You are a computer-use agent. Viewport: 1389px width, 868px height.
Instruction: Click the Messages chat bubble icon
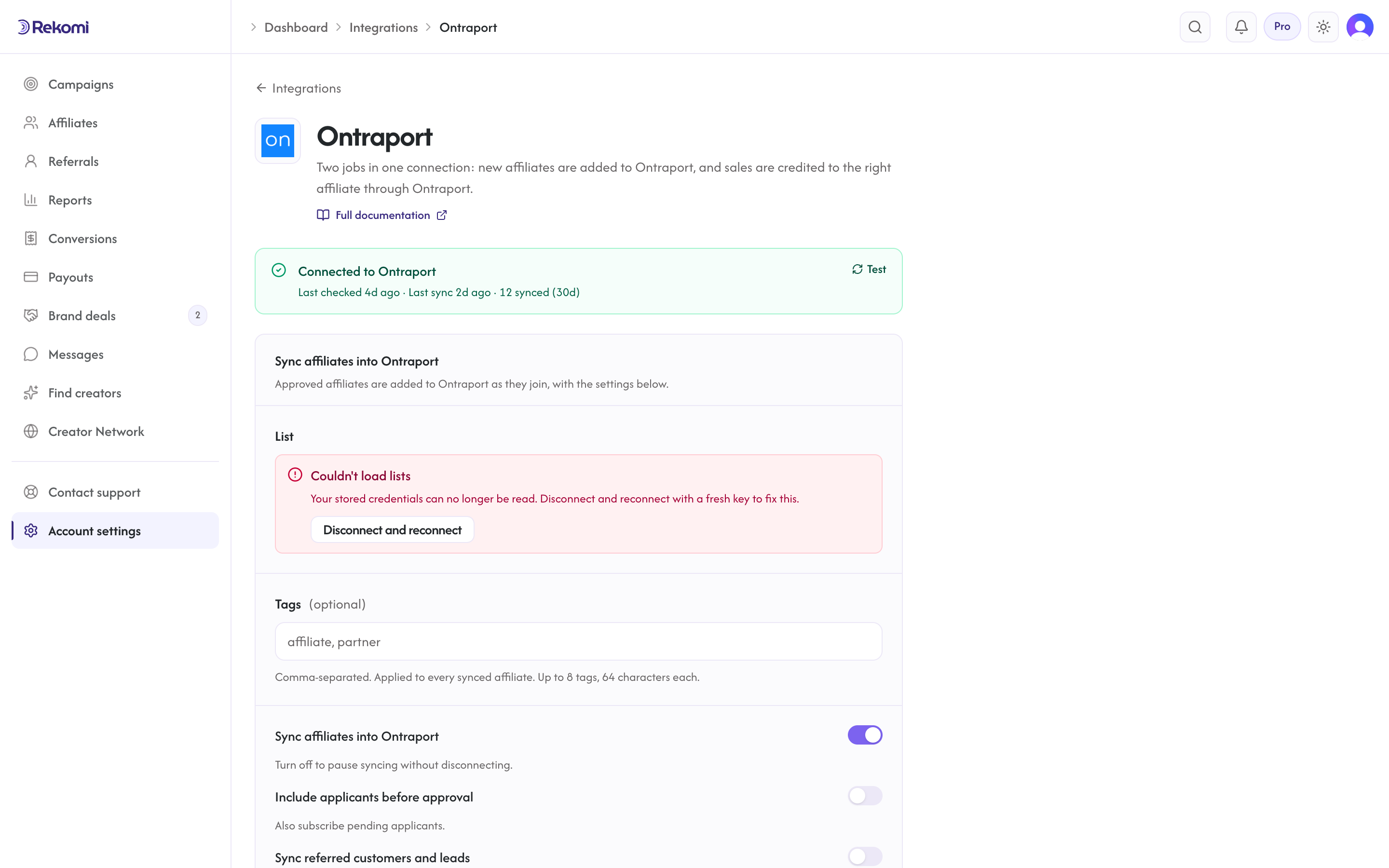tap(31, 354)
